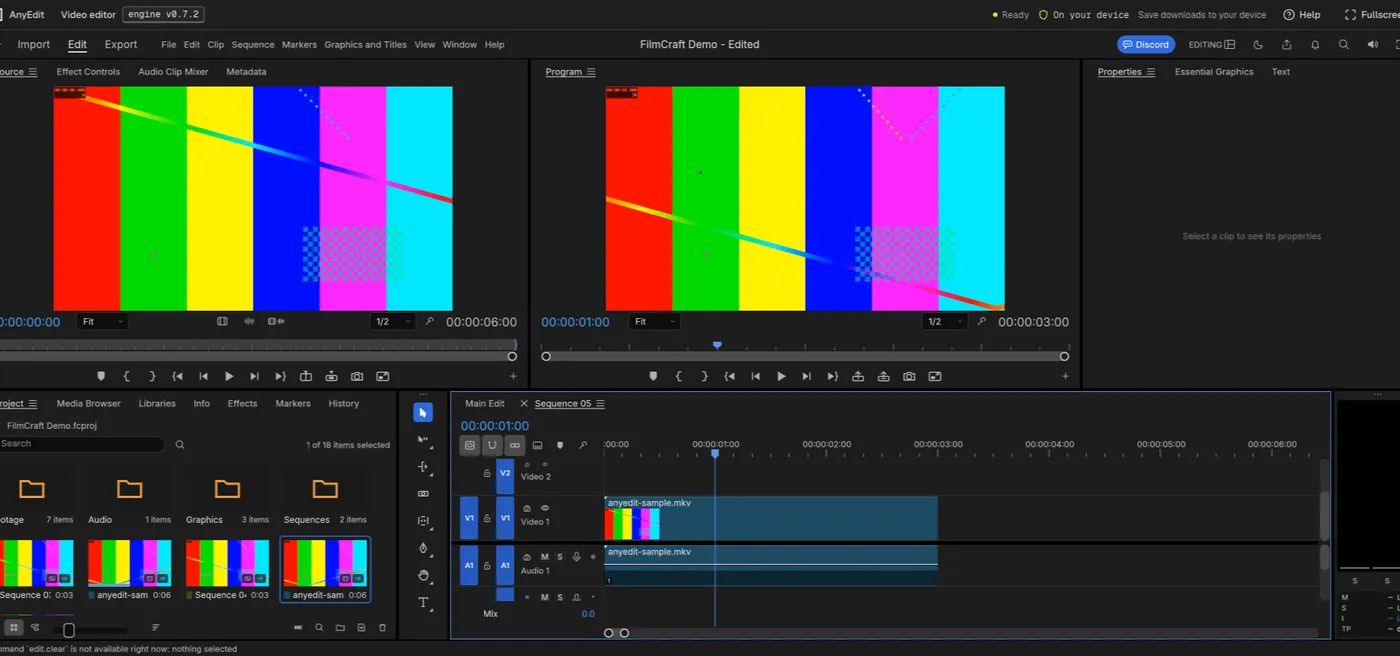Open Source monitor Fit zoom dropdown

pyautogui.click(x=102, y=322)
